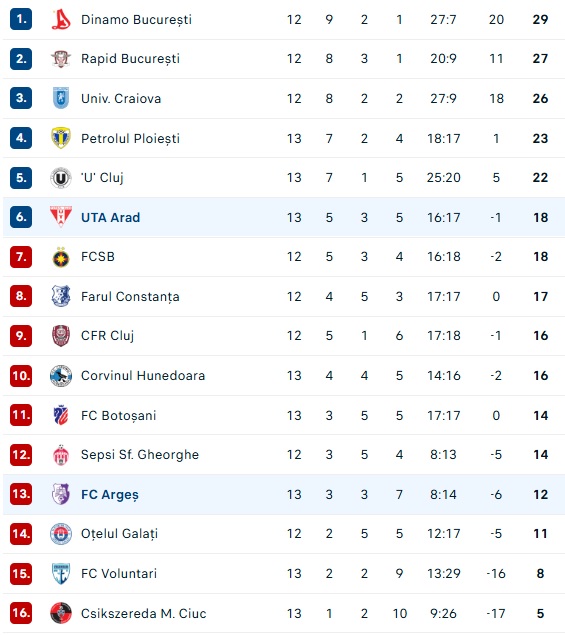Screen dimensions: 565x635
Task: Click Dinamo București's 29 points value
Action: pyautogui.click(x=540, y=19)
